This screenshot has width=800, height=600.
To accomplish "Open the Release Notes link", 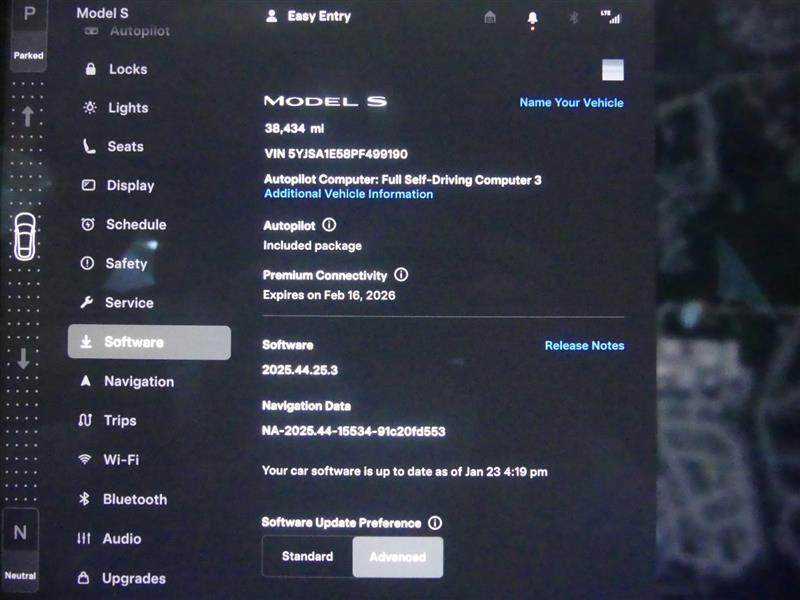I will tap(584, 346).
